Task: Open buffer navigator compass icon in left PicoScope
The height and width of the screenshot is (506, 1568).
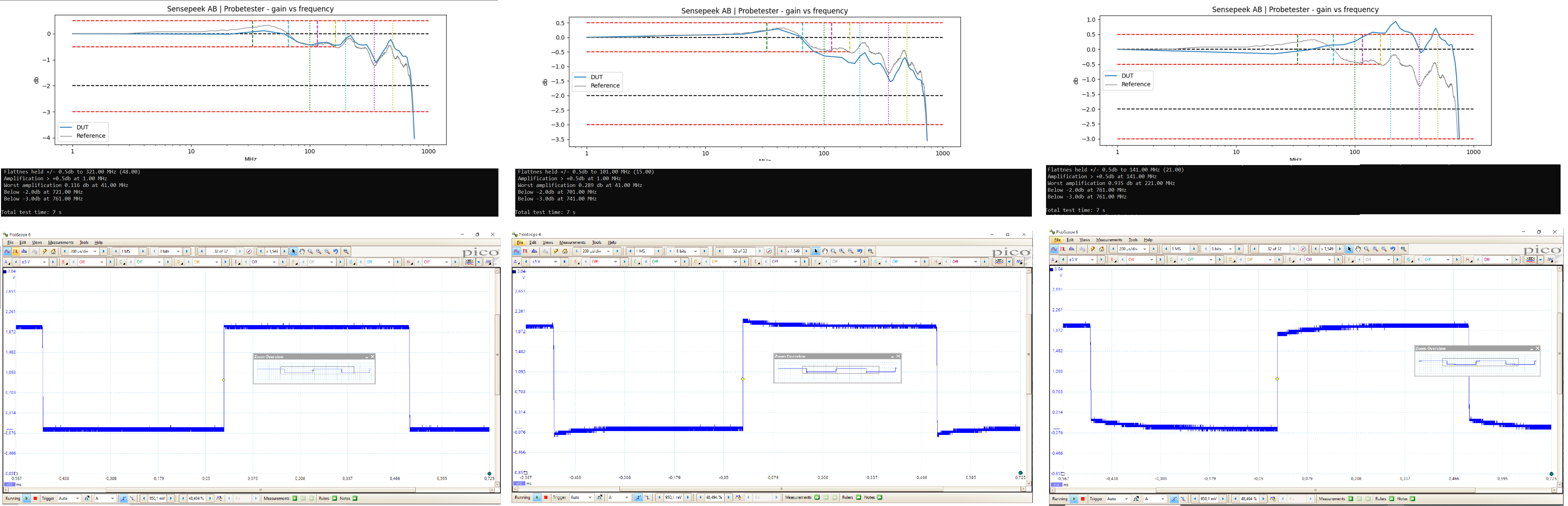Action: (250, 251)
